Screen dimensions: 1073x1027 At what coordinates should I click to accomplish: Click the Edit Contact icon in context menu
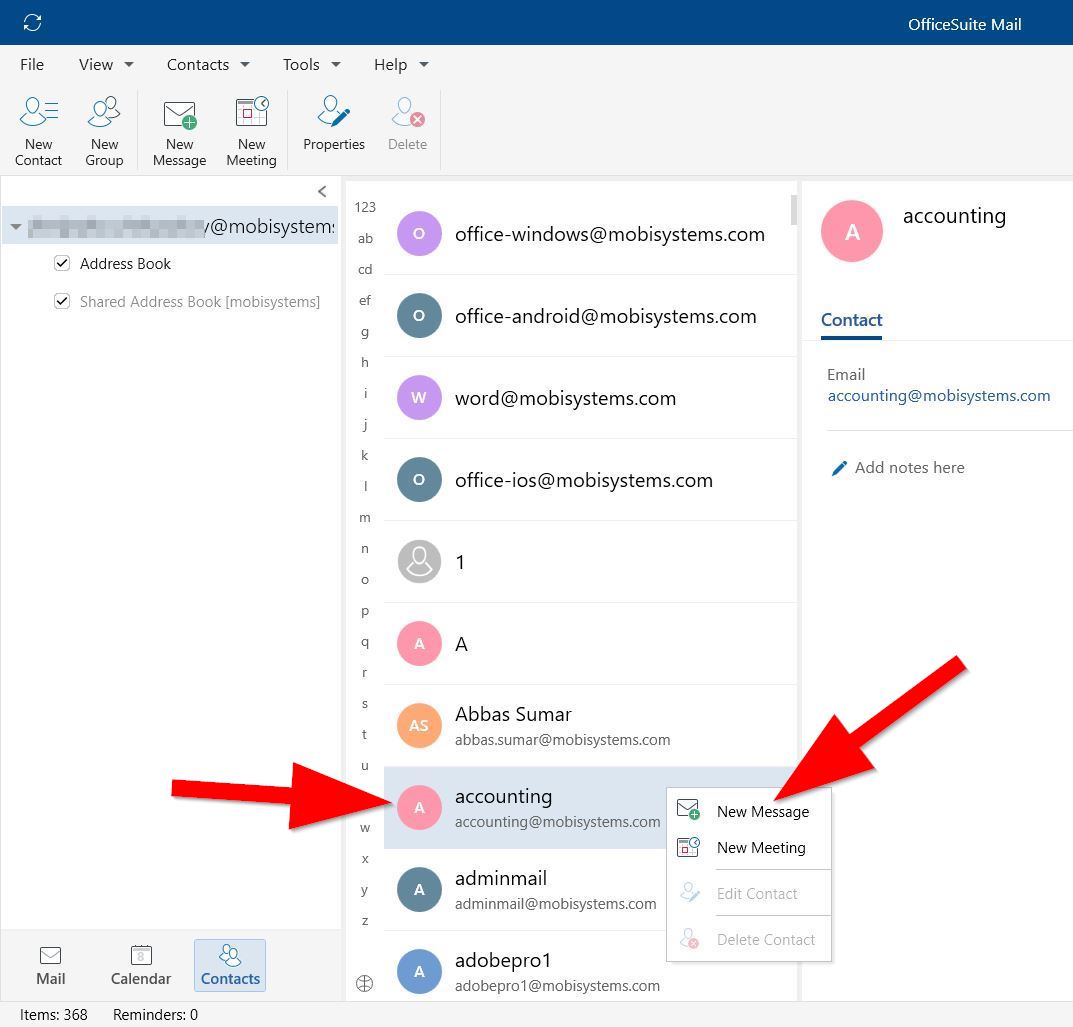[x=690, y=893]
